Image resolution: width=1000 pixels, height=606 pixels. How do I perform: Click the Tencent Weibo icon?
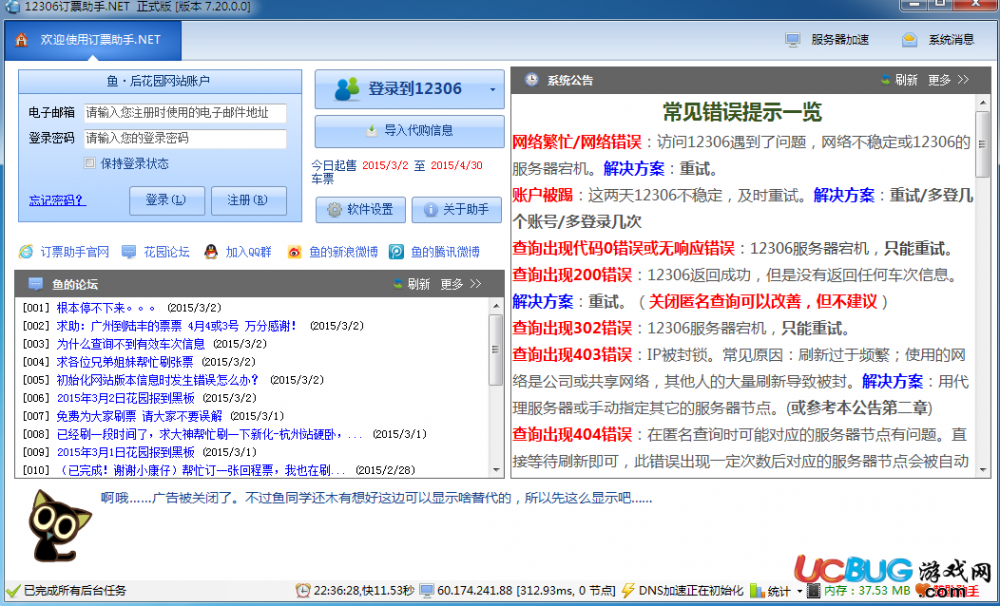point(396,252)
